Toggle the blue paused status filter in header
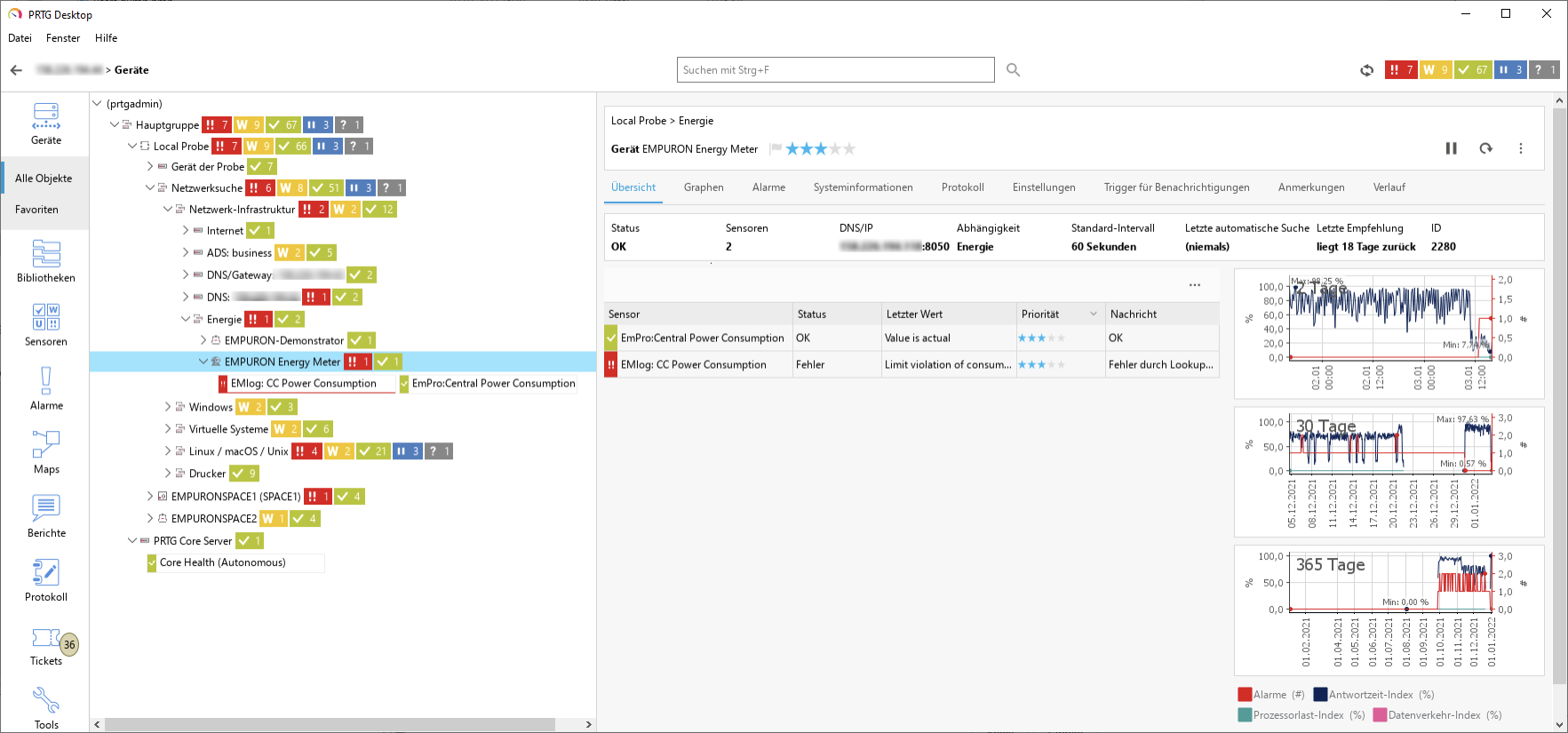This screenshot has height=733, width=1568. pos(1509,70)
